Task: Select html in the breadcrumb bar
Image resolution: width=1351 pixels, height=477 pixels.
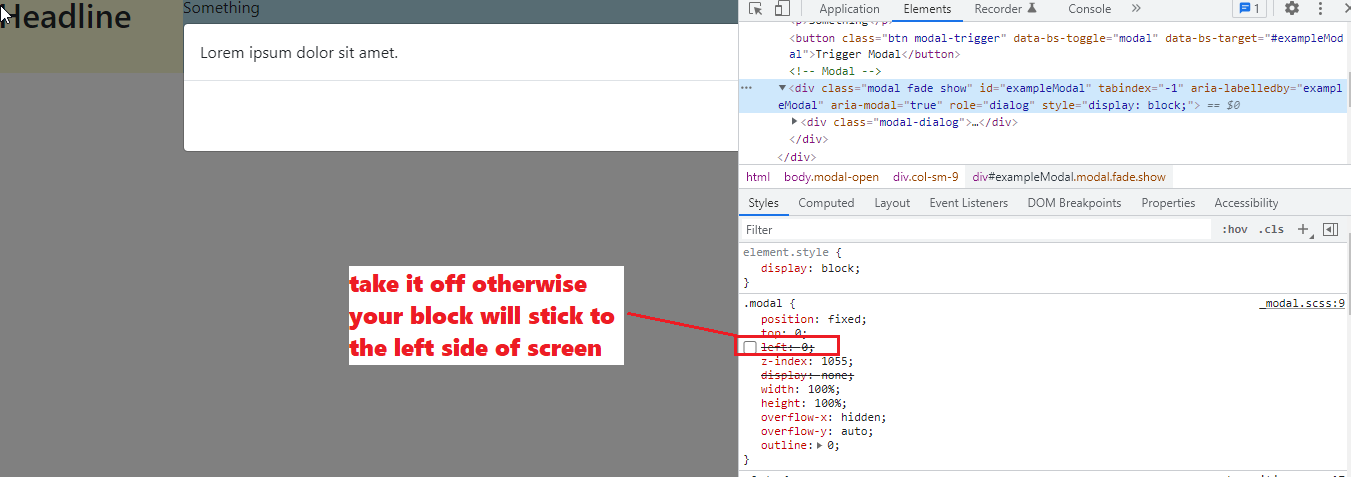Action: click(758, 177)
